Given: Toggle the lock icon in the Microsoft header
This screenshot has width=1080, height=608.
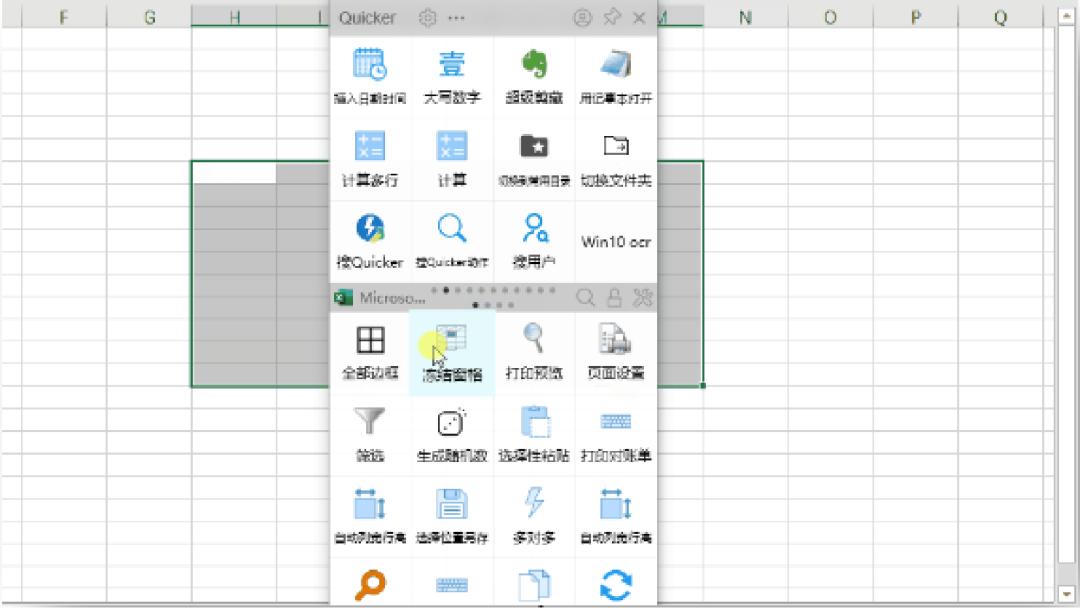Looking at the screenshot, I should tap(611, 297).
